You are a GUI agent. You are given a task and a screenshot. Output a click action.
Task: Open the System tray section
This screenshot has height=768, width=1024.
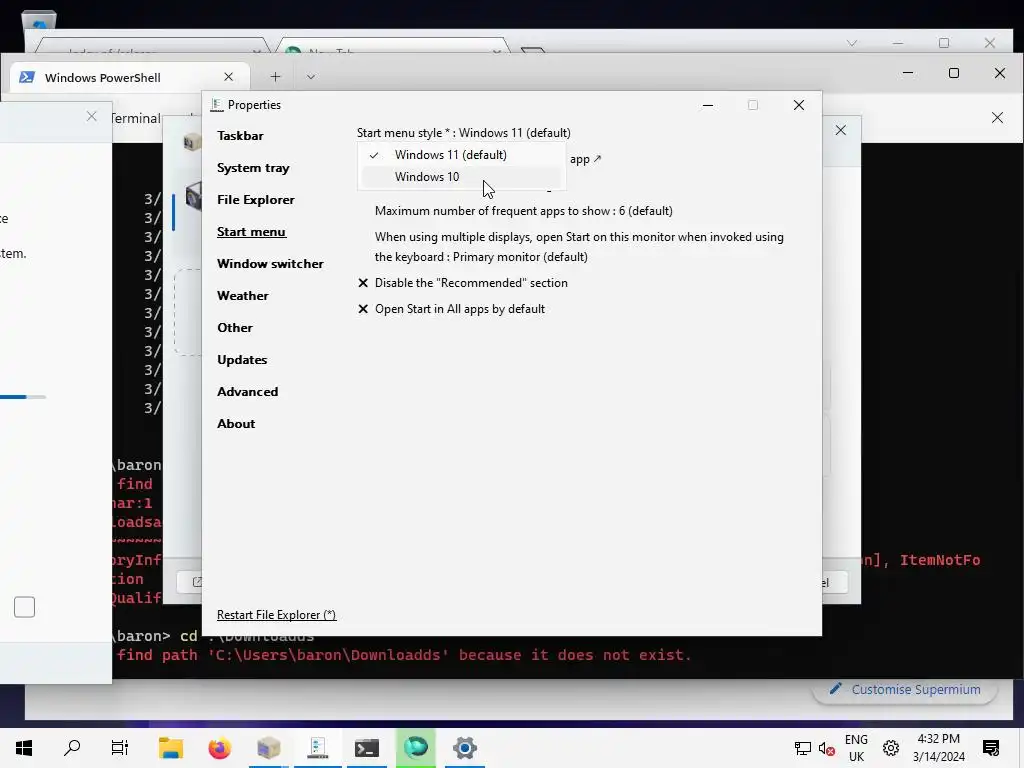coord(253,168)
